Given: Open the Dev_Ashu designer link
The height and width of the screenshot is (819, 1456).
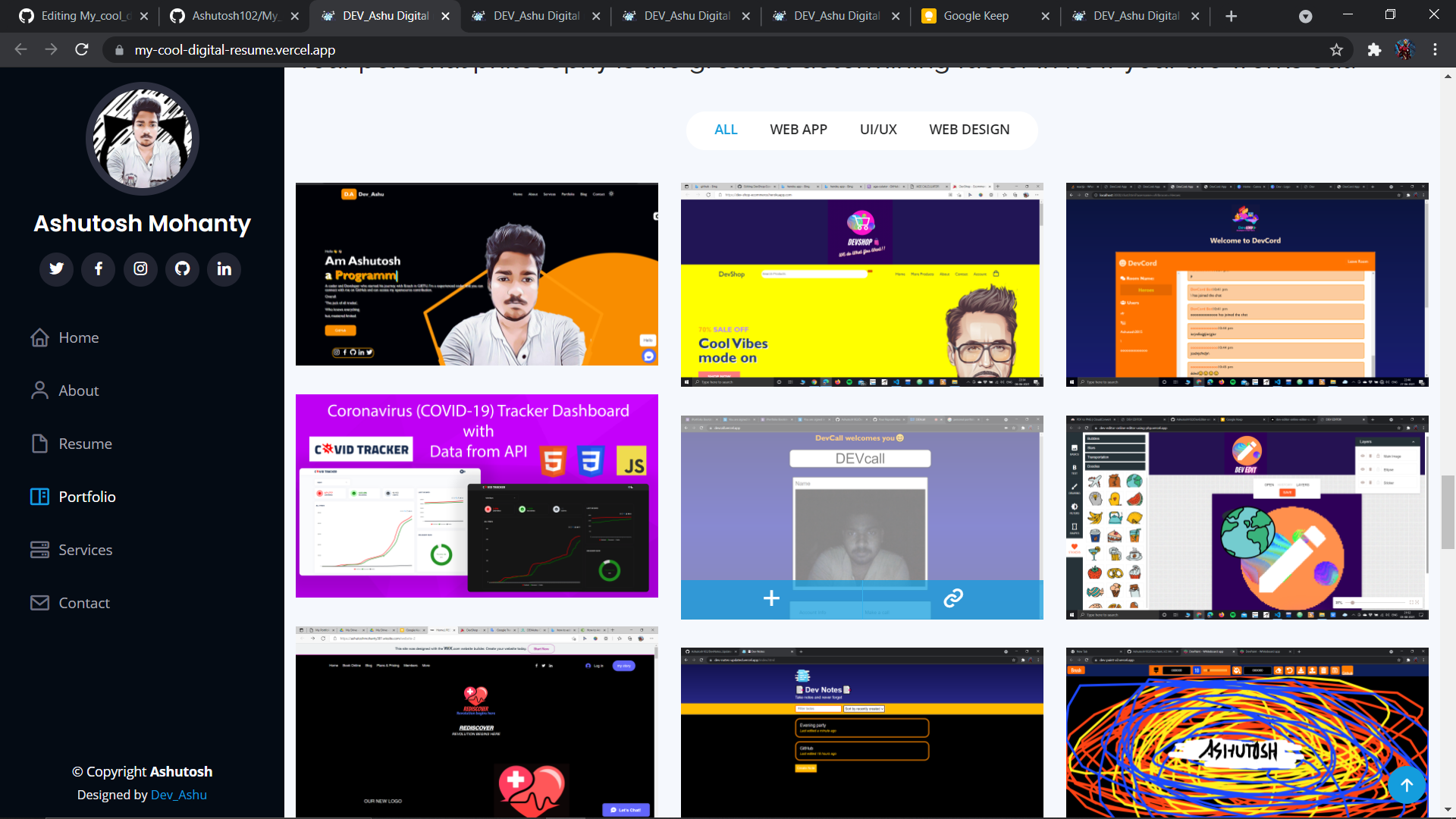Looking at the screenshot, I should [x=178, y=794].
